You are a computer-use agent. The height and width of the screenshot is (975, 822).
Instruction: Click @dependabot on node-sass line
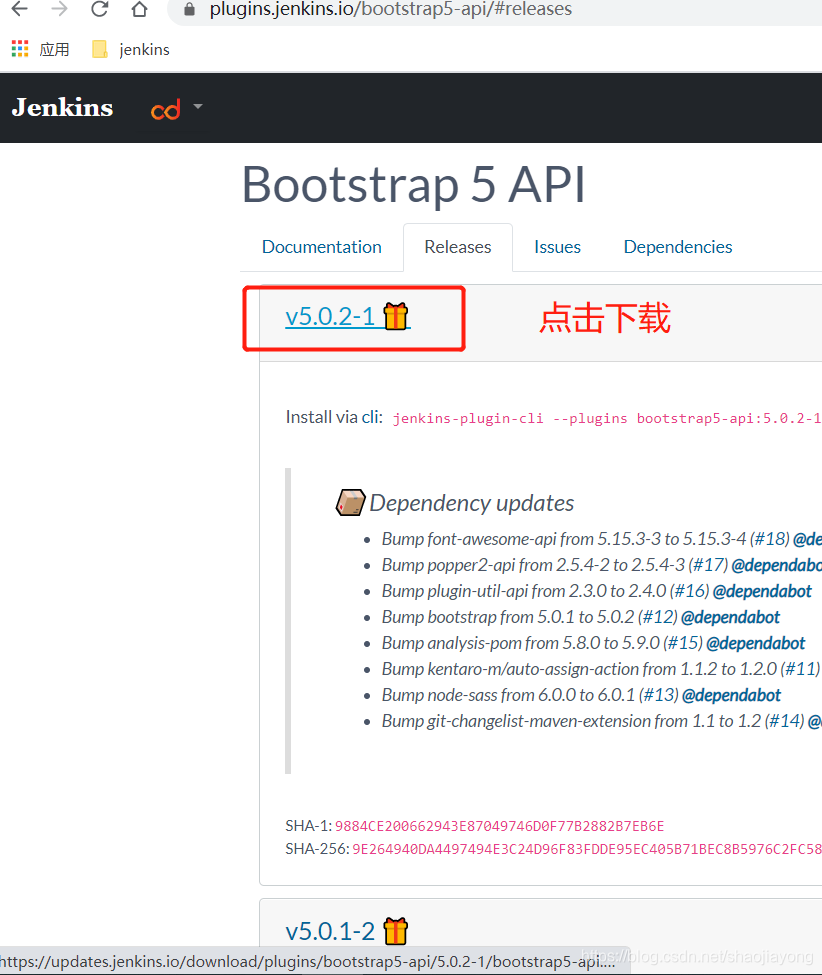(x=731, y=695)
